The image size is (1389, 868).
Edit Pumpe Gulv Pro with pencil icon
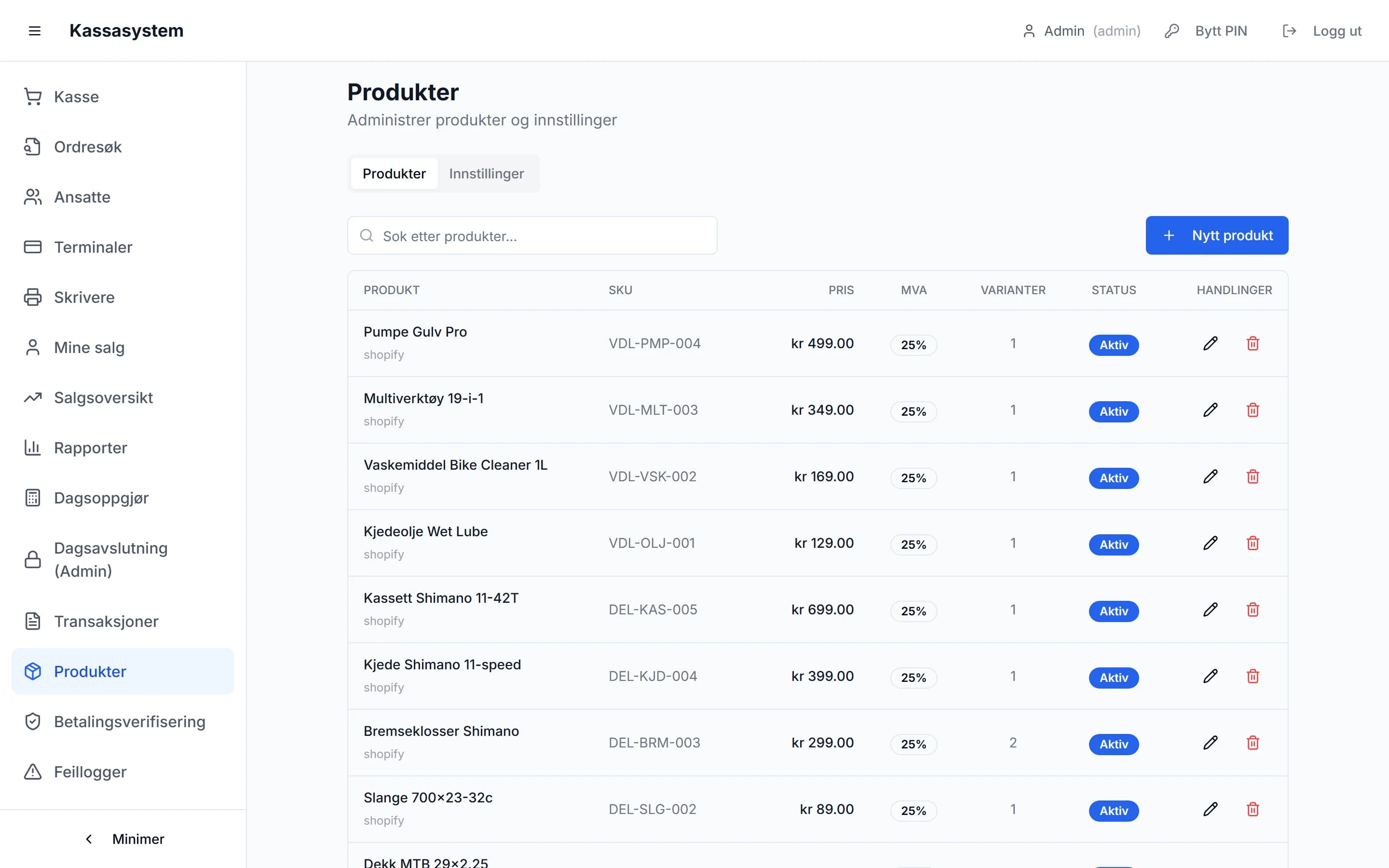[1211, 343]
